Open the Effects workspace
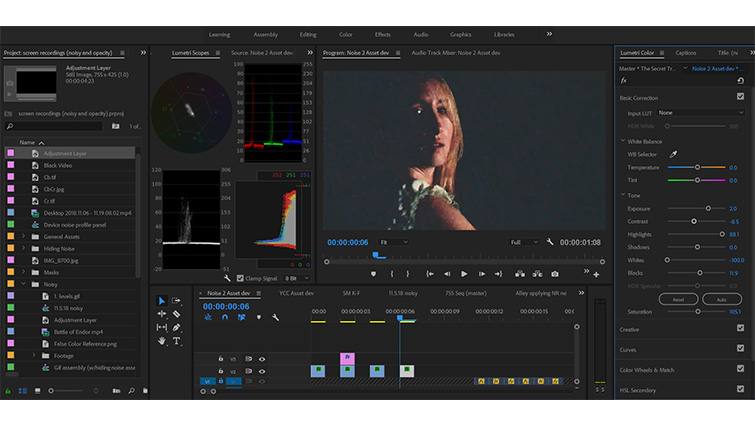This screenshot has height=425, width=755. (x=383, y=35)
